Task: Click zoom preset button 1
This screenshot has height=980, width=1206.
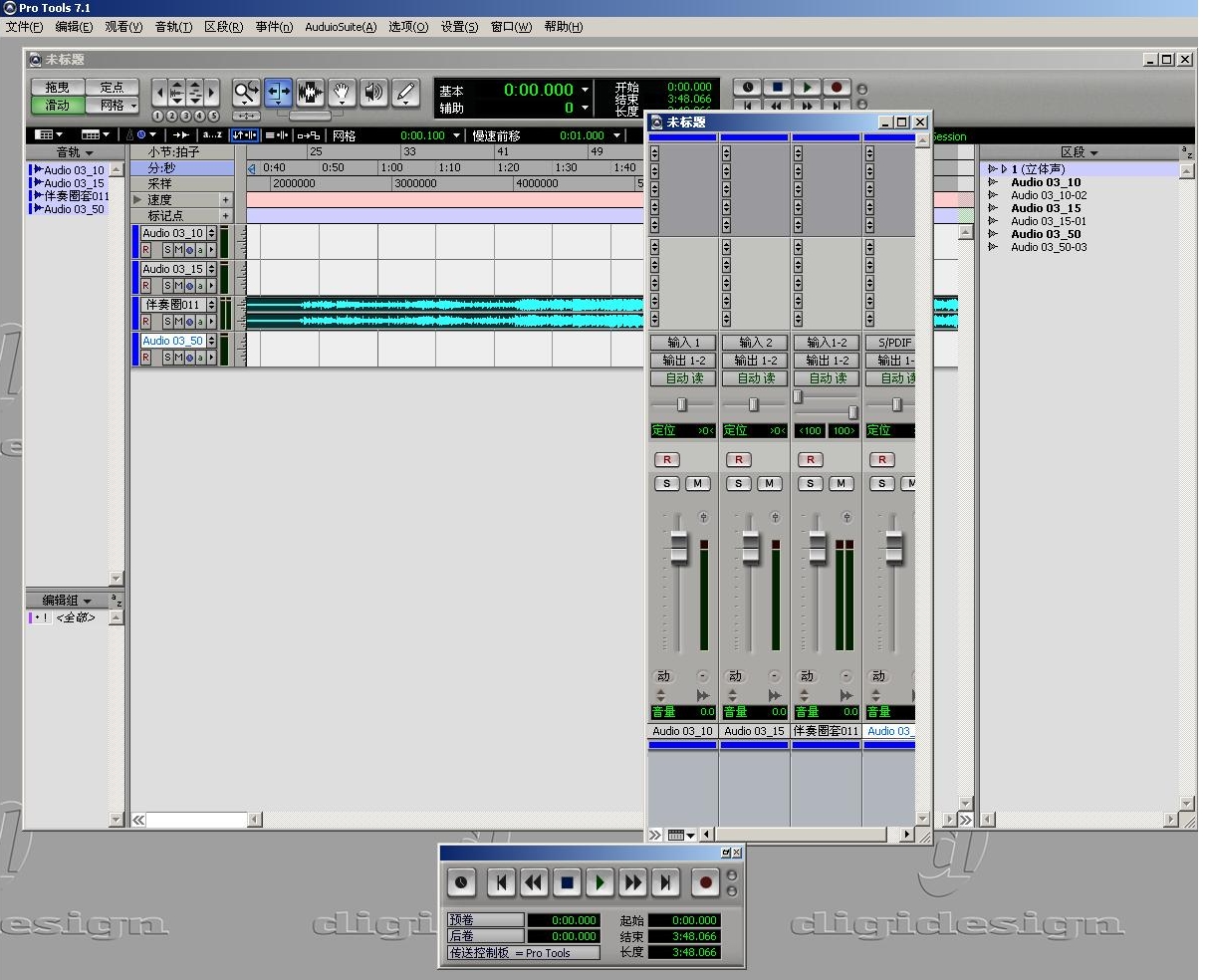Action: (x=158, y=117)
